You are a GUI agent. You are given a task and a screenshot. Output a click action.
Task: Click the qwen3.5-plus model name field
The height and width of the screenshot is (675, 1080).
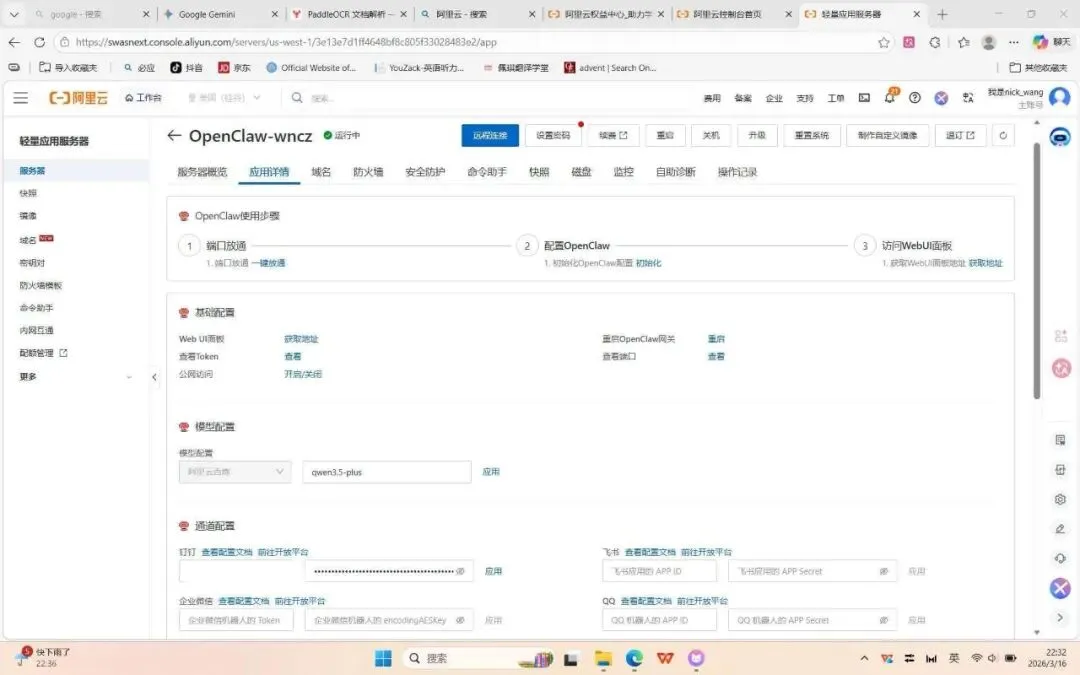[387, 472]
